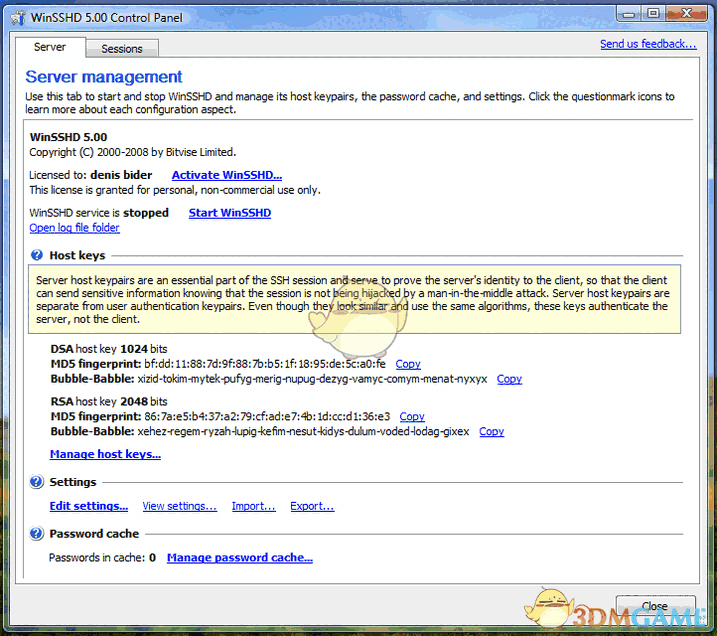This screenshot has width=717, height=636.
Task: Import settings via Import link
Action: point(253,506)
